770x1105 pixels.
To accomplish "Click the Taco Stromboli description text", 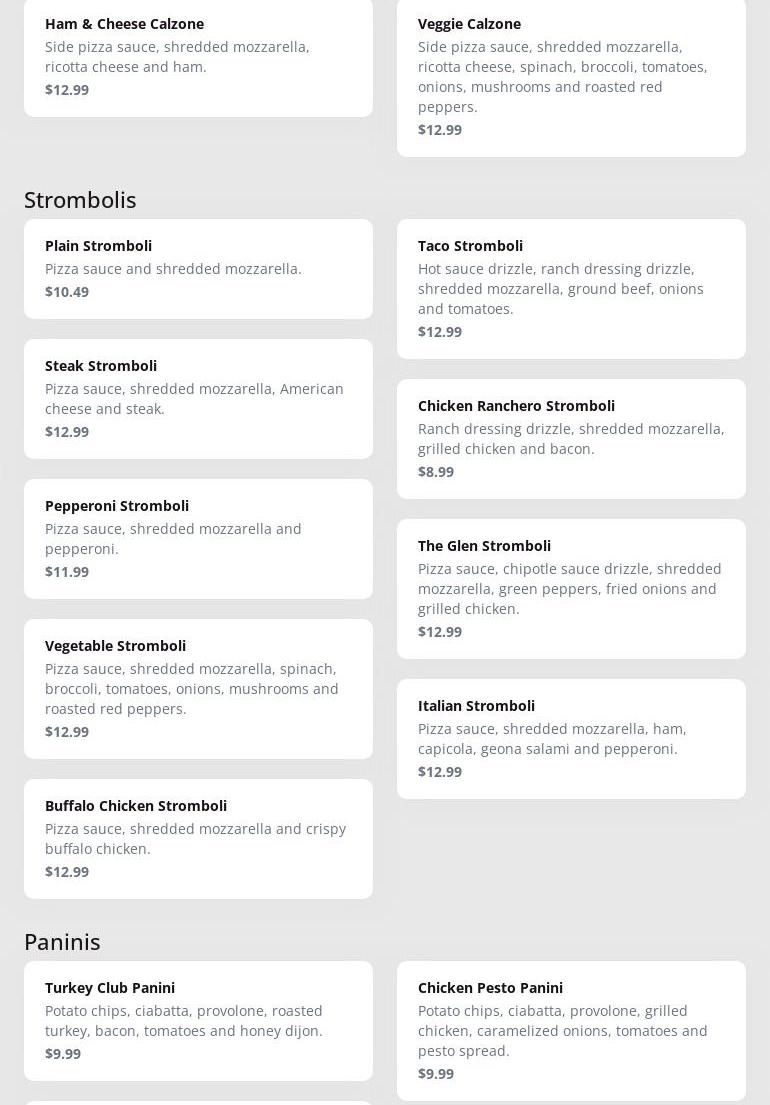I will [560, 289].
